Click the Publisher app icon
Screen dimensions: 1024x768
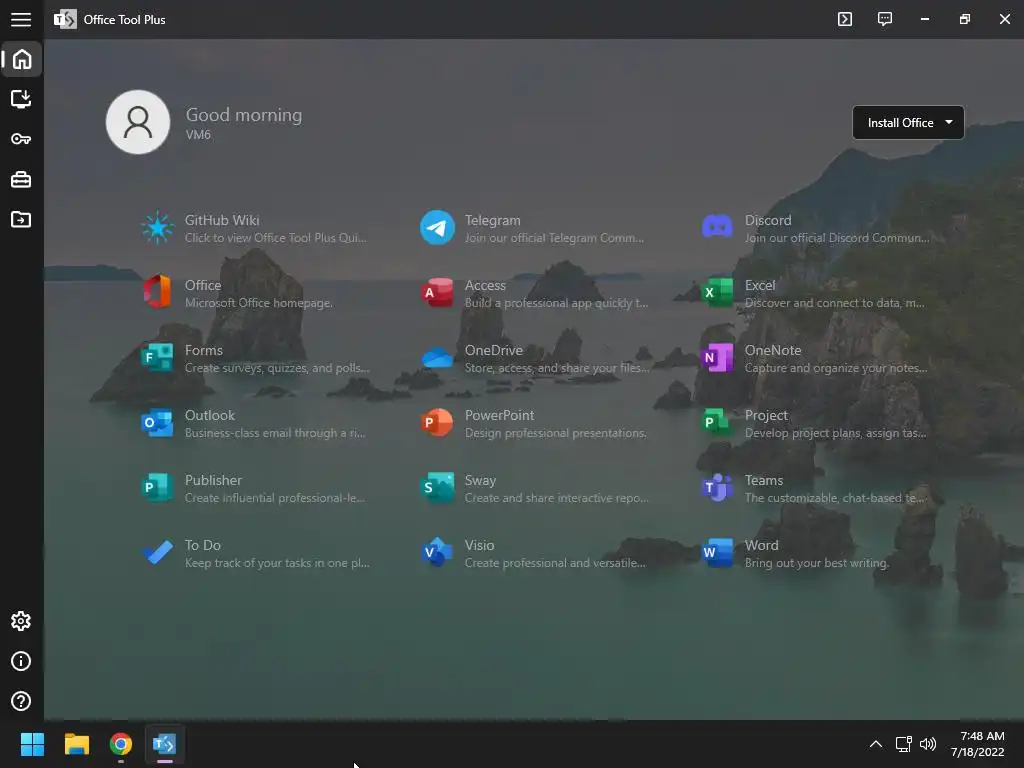157,487
